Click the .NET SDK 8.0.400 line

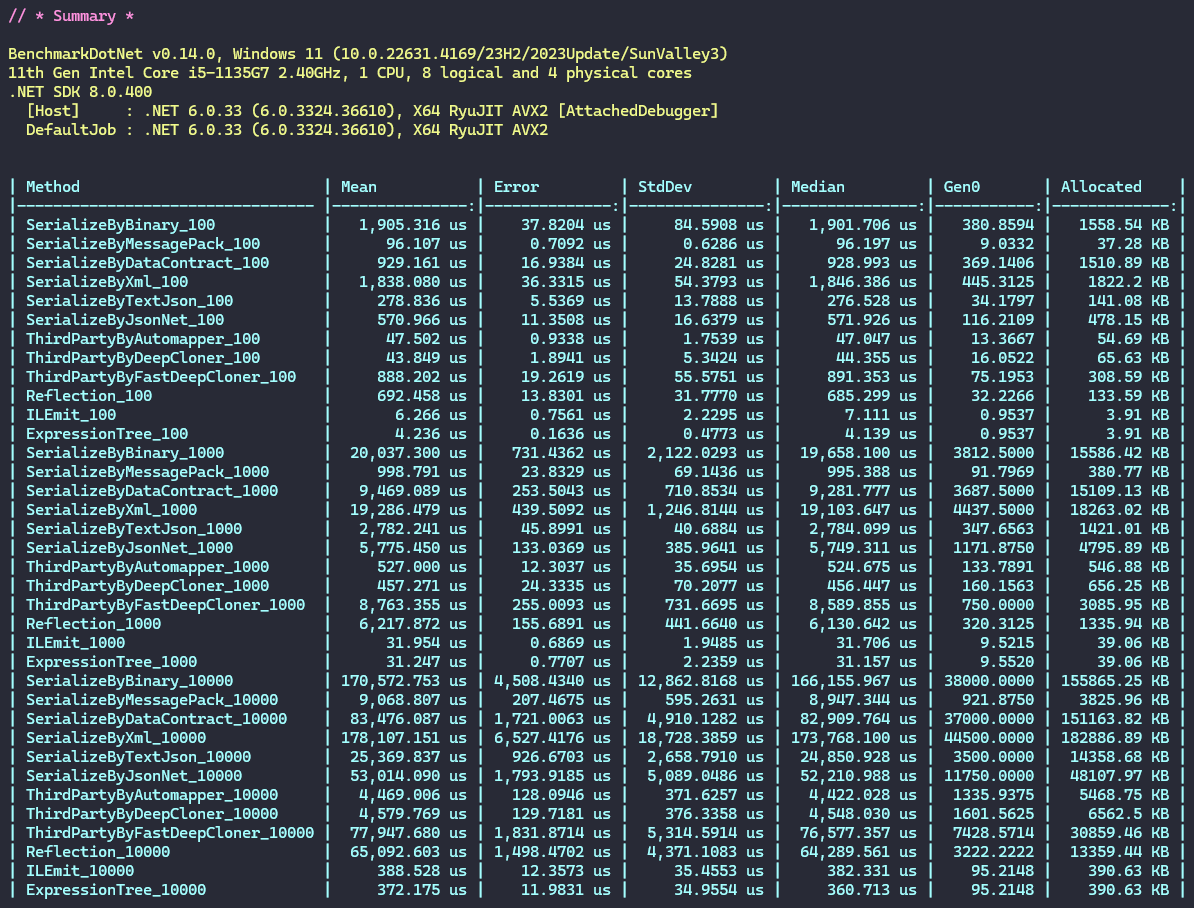[80, 92]
